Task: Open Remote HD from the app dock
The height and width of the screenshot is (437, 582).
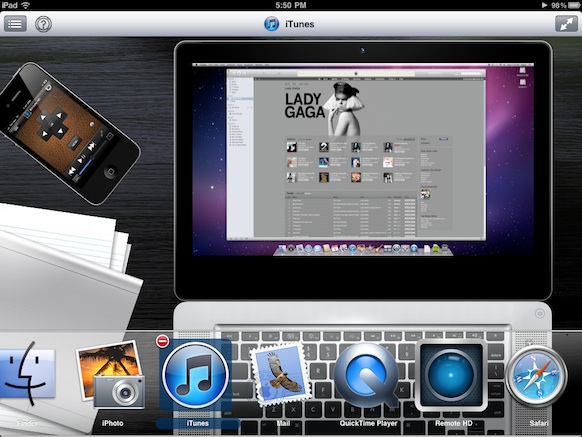Action: (x=451, y=375)
